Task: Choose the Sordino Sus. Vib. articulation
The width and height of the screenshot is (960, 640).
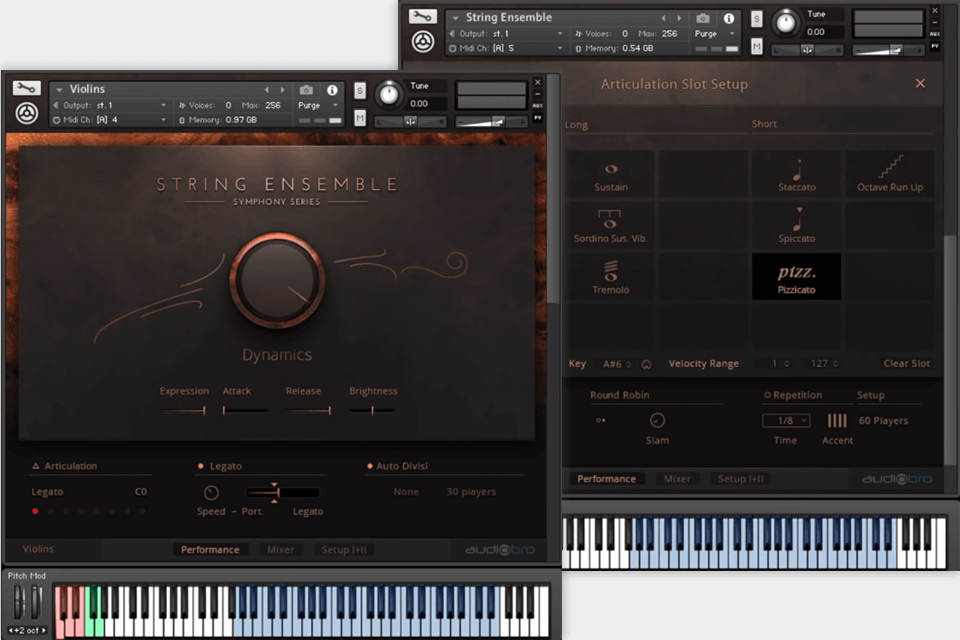Action: click(609, 225)
